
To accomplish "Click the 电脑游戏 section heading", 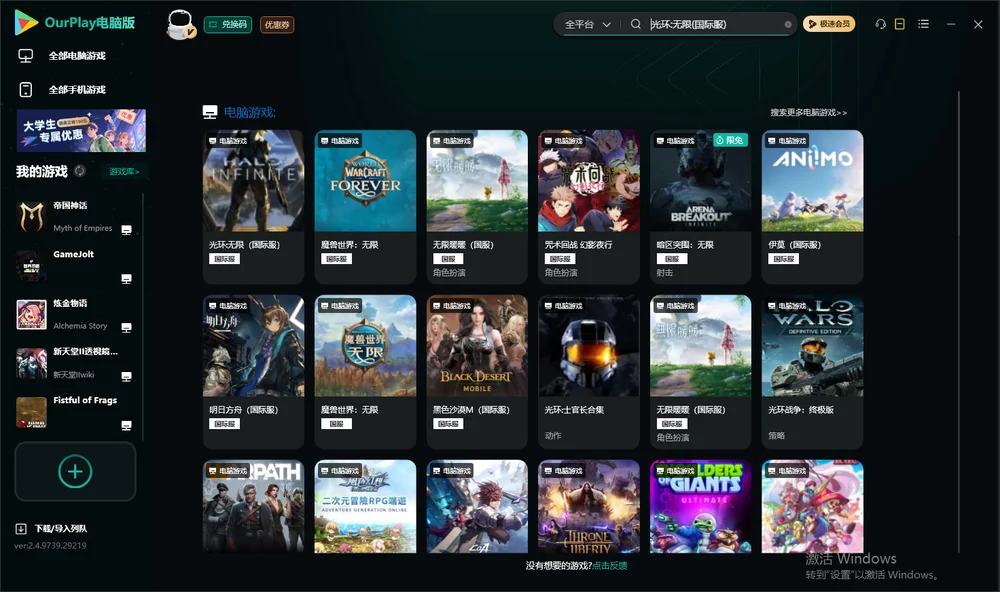I will click(249, 113).
